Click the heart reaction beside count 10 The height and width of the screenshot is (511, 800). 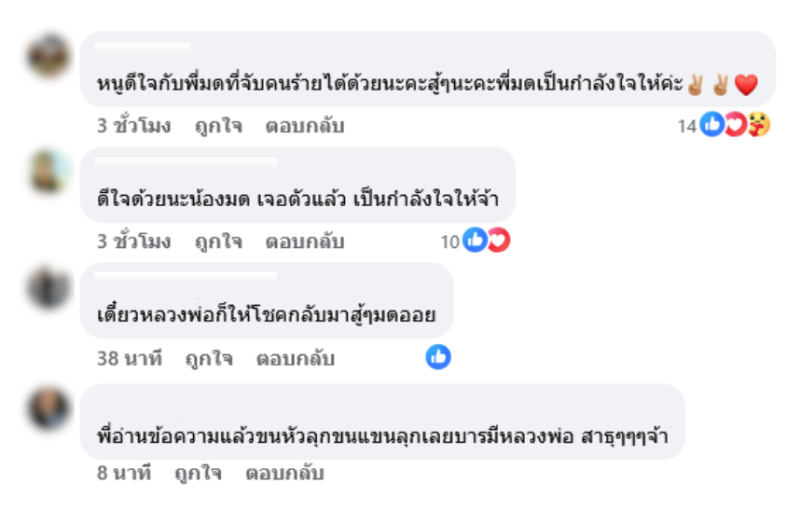[497, 241]
